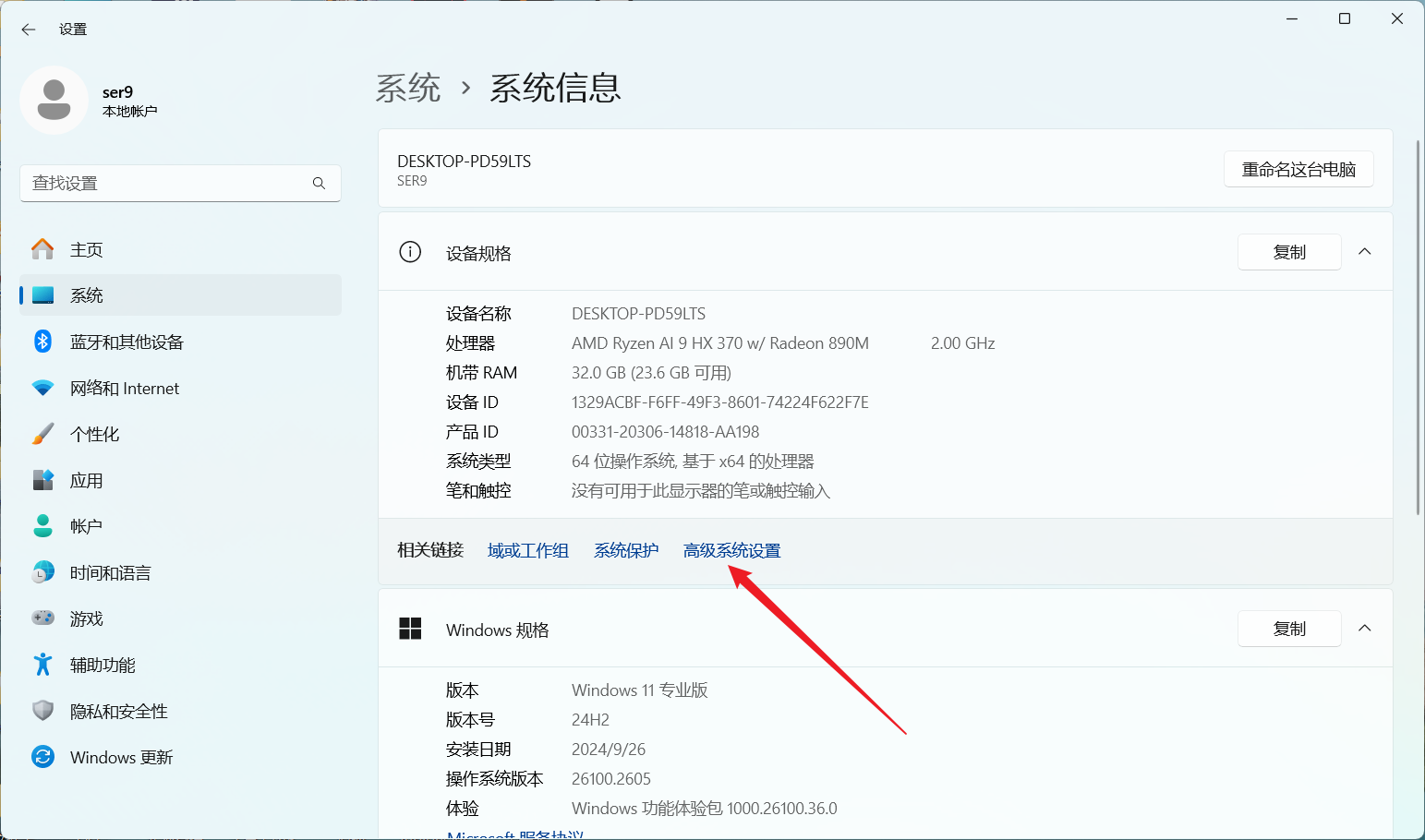The width and height of the screenshot is (1425, 840).
Task: Click the 查找设置 search field
Action: (x=180, y=184)
